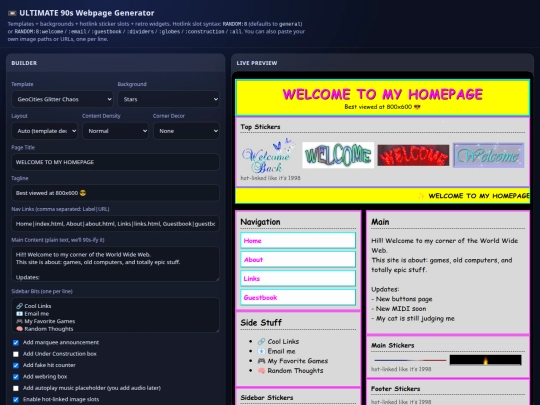Click the 'New buttons page' update line
Screen dimensions: 540x405
coord(402,299)
